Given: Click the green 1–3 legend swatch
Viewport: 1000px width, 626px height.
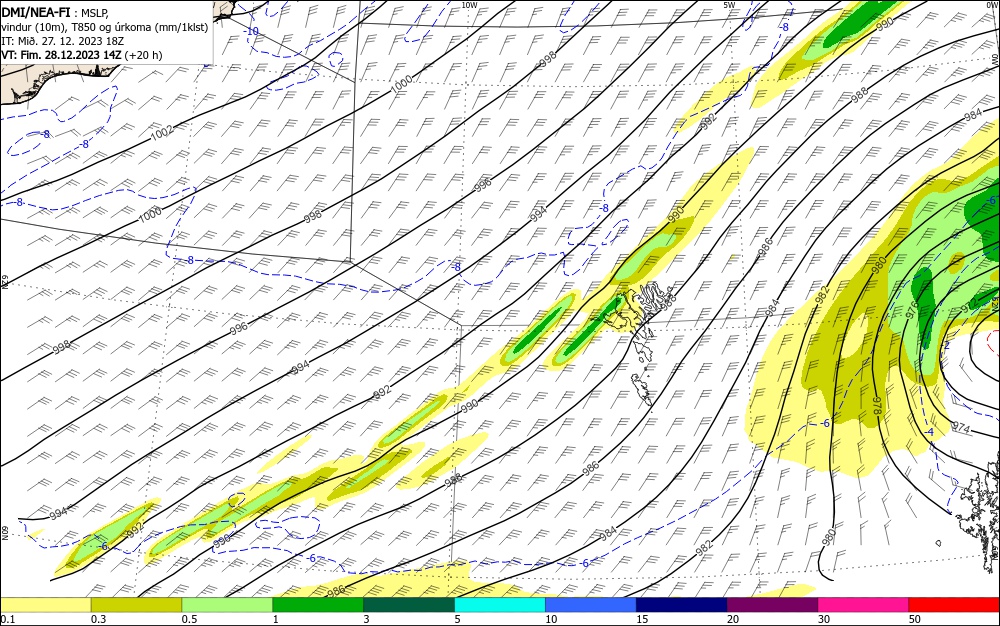Looking at the screenshot, I should click(x=318, y=605).
